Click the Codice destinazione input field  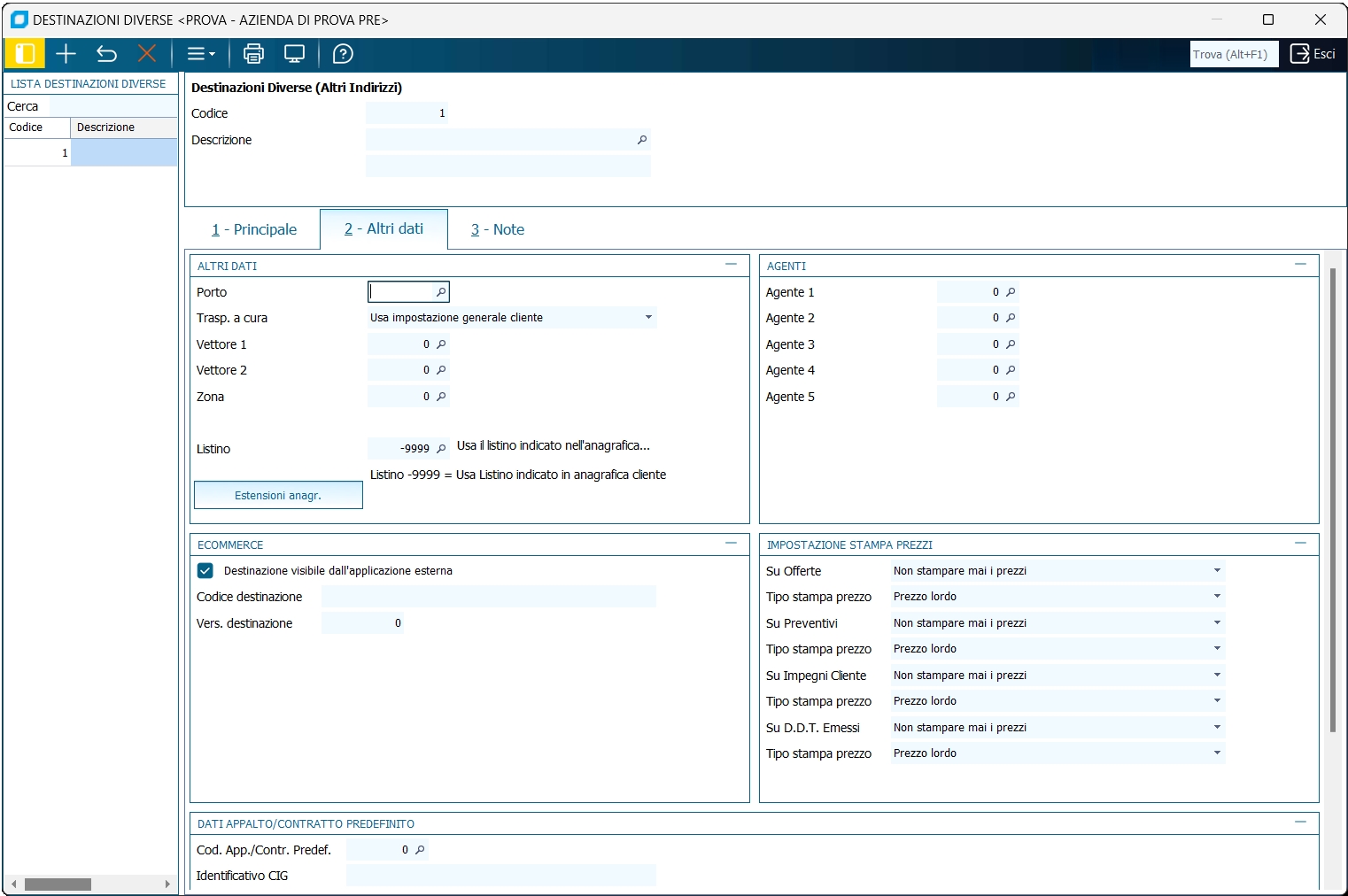coord(489,598)
